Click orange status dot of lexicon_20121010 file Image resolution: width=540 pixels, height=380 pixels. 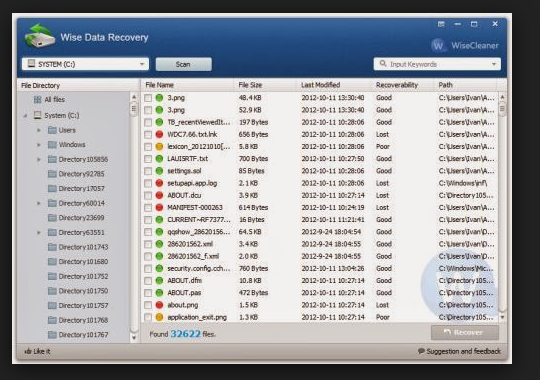point(159,146)
